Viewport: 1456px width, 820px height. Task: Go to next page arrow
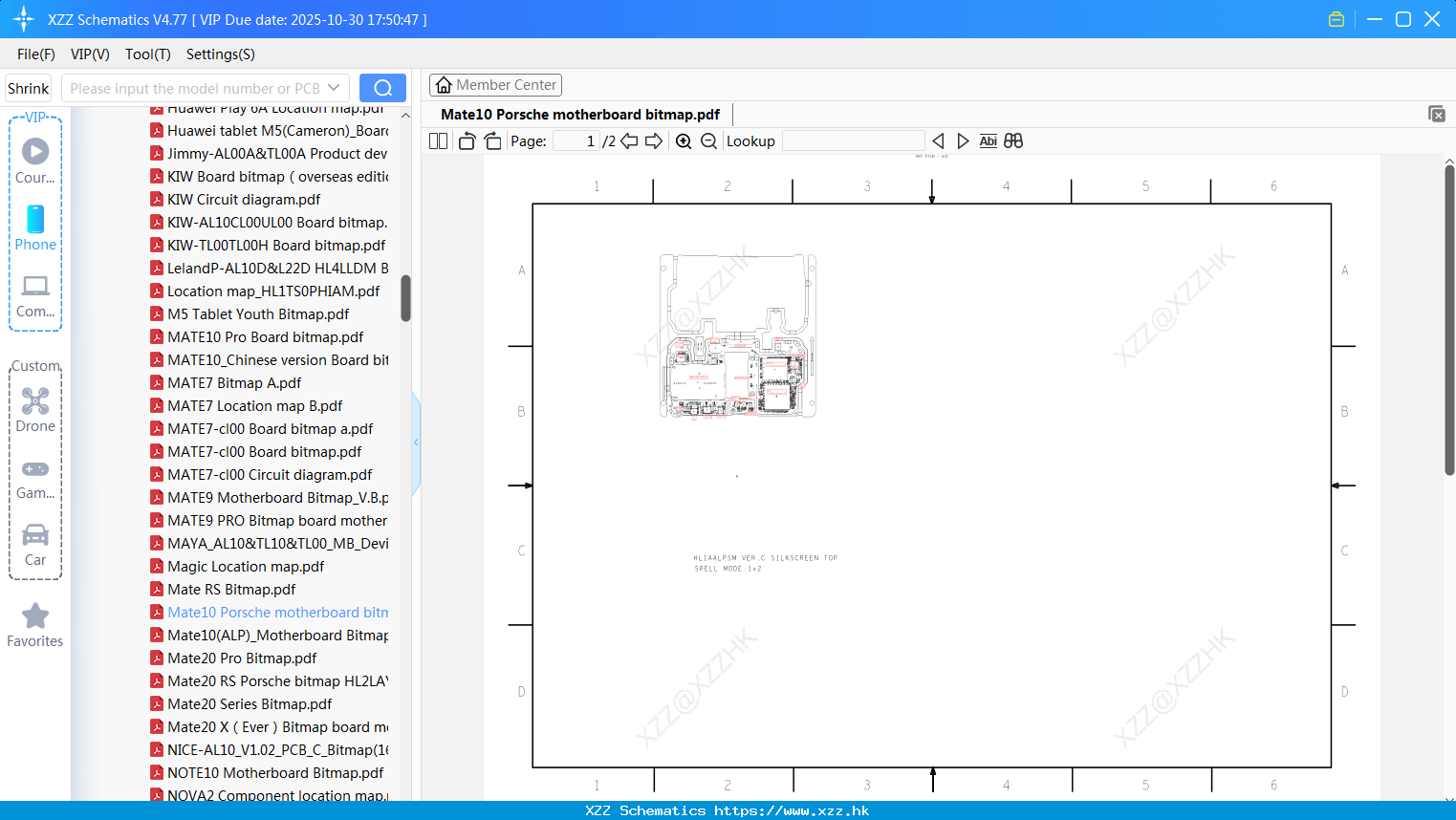pos(654,141)
